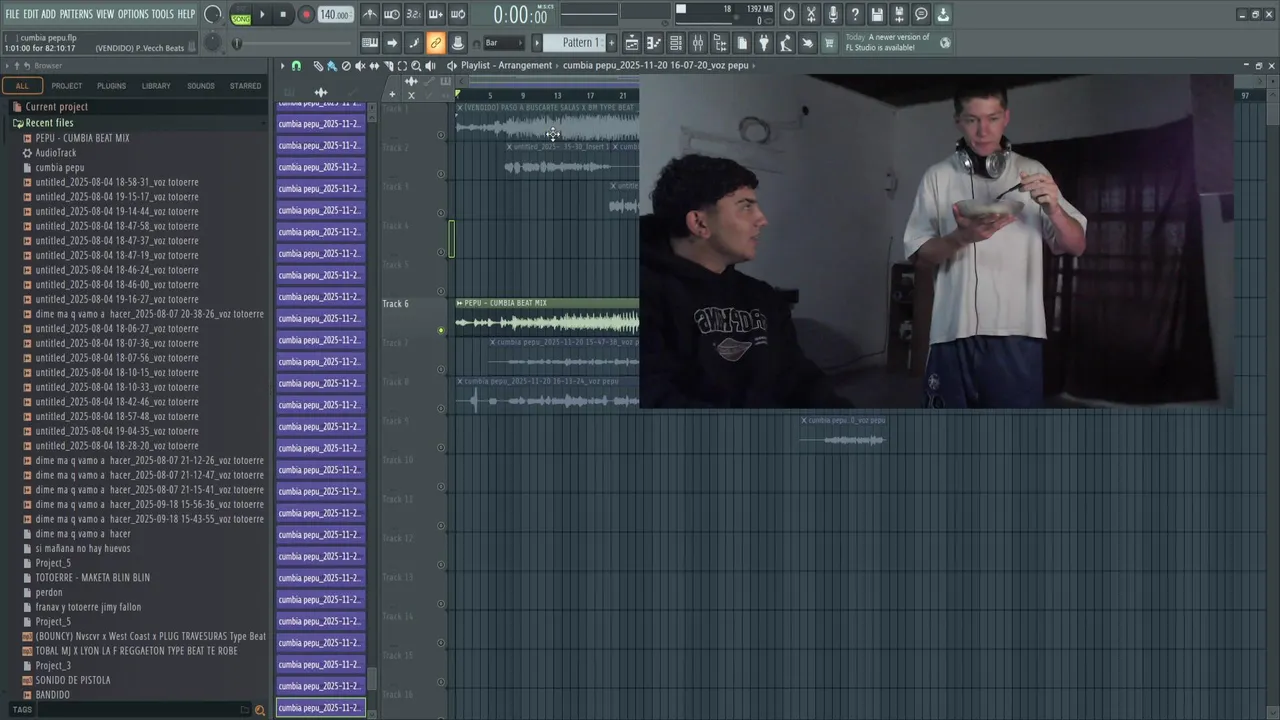
Task: Open the project picker pages icon
Action: click(x=742, y=43)
